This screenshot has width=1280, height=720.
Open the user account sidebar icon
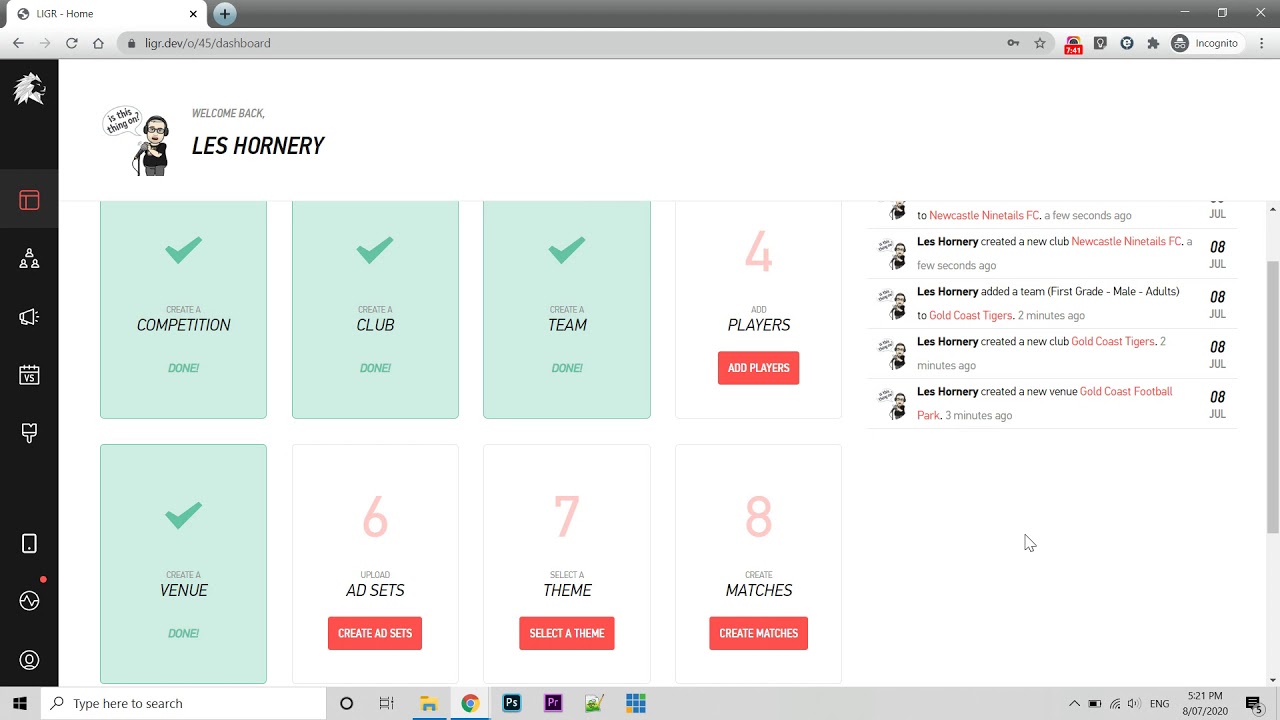tap(29, 660)
